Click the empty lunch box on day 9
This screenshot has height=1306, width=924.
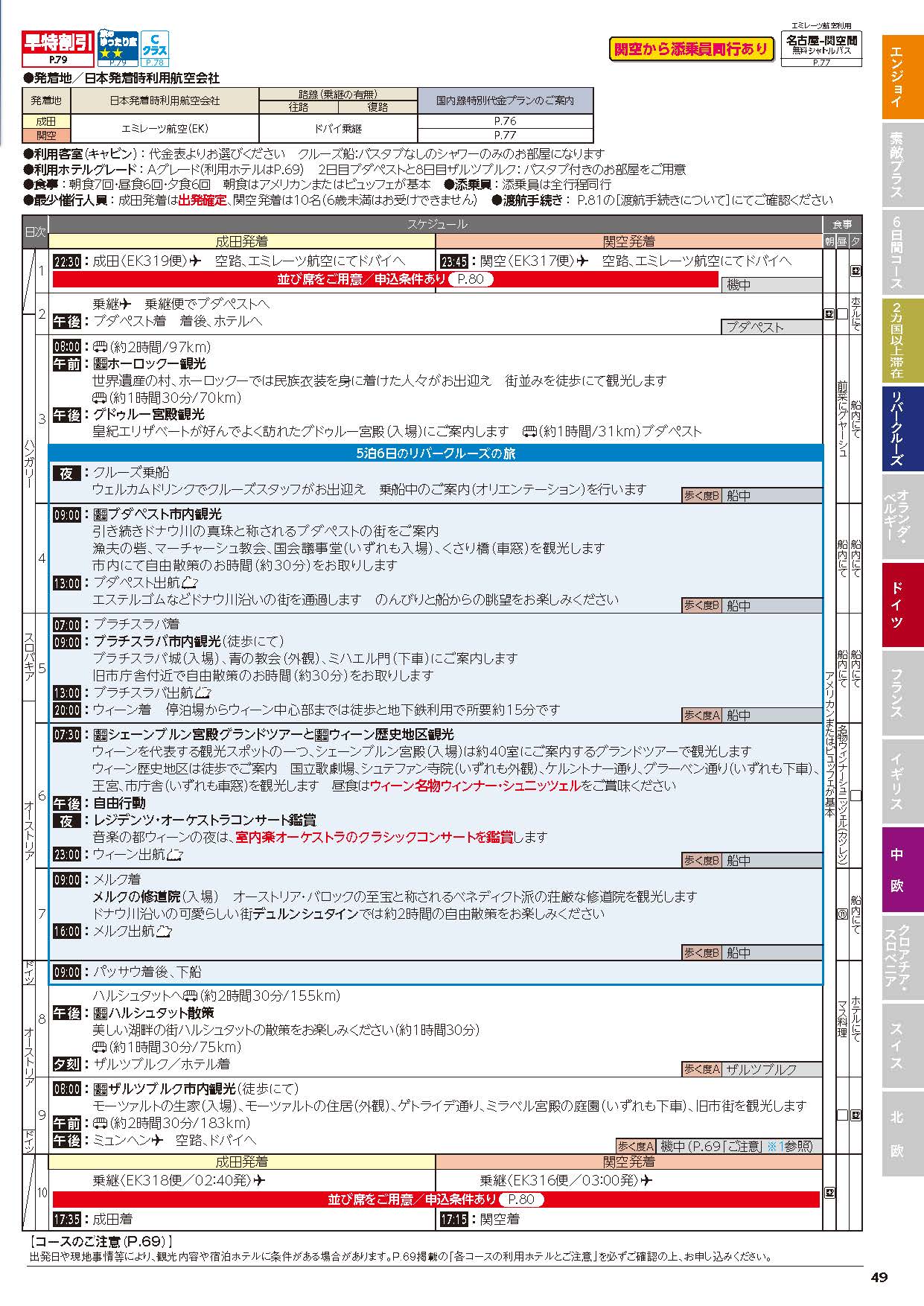[842, 1115]
